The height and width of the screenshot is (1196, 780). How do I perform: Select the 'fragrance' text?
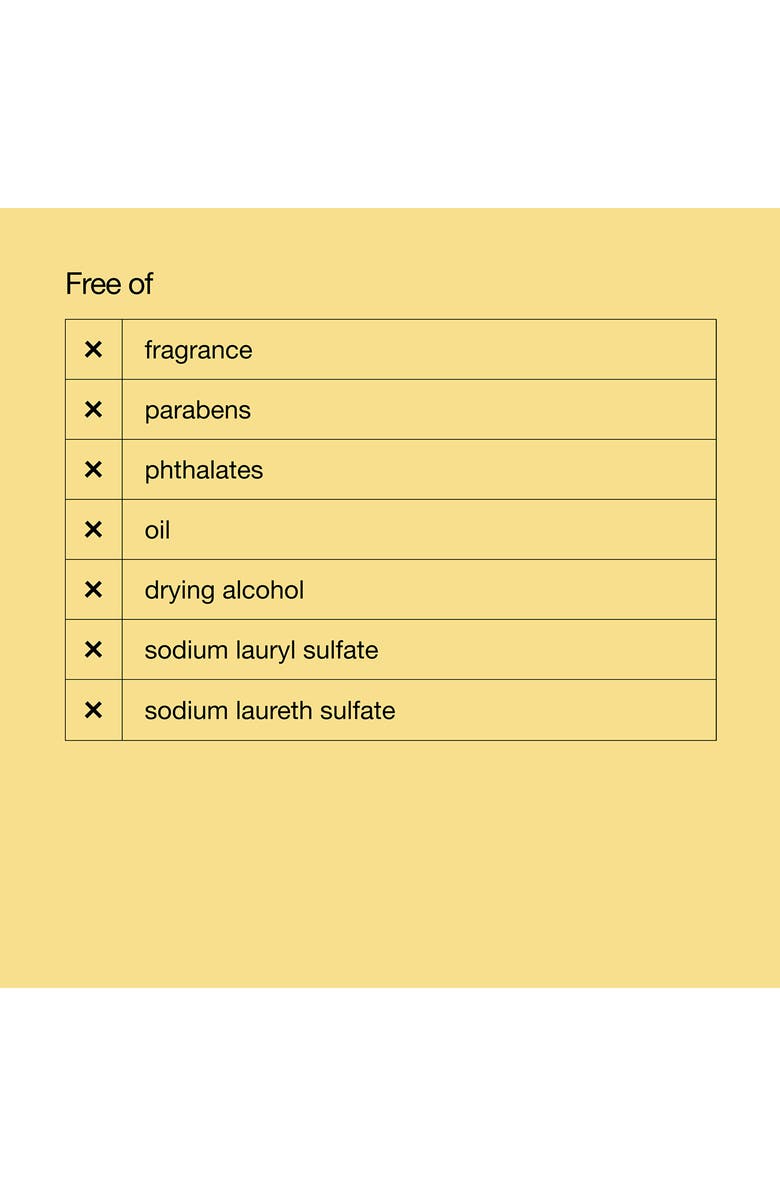[x=198, y=351]
